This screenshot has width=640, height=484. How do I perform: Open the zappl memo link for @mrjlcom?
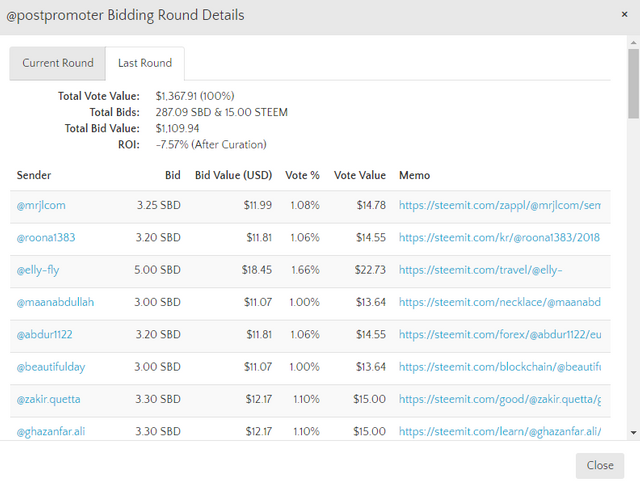tap(500, 206)
